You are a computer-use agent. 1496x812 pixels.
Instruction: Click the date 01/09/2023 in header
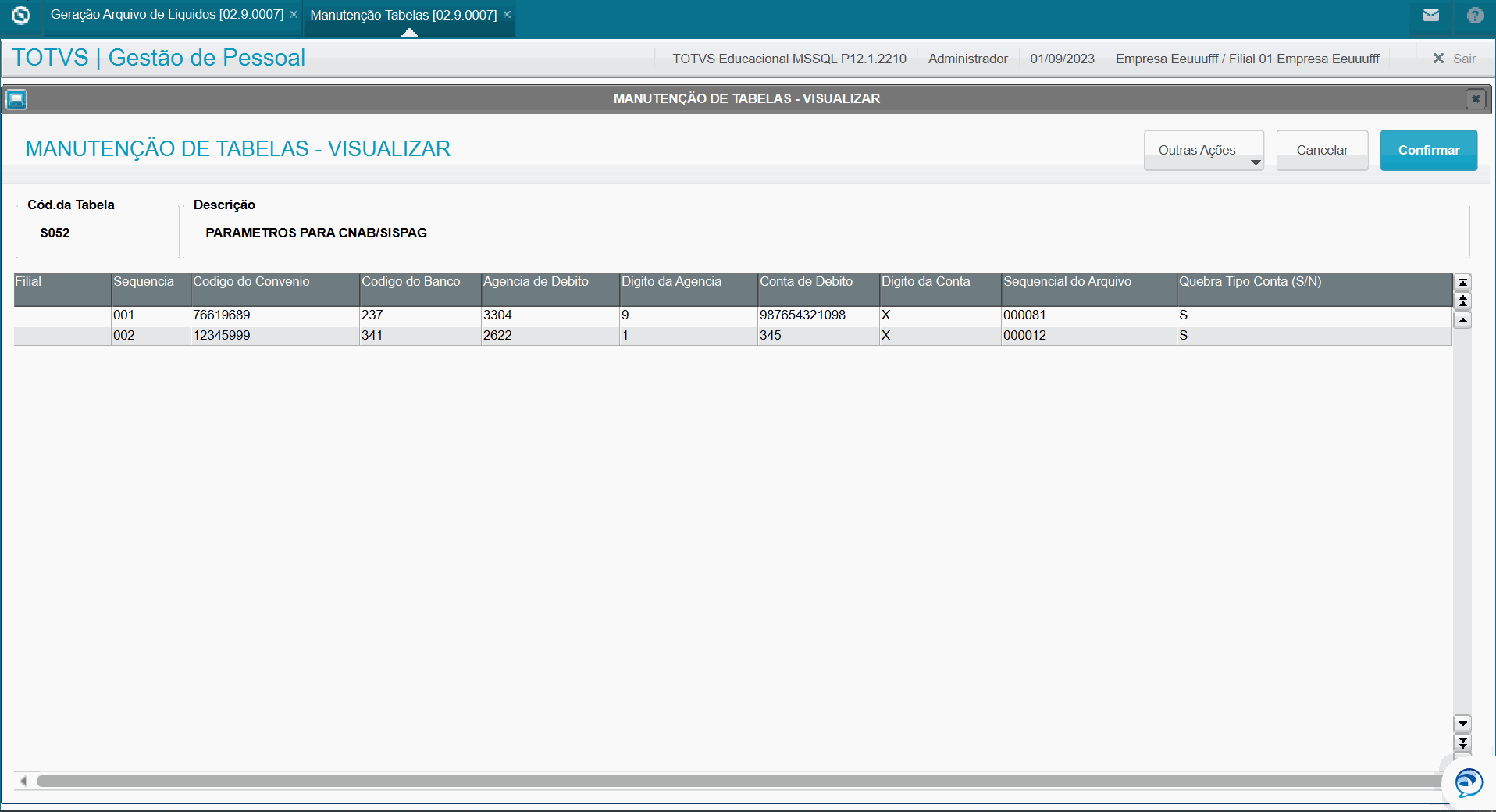(1062, 59)
